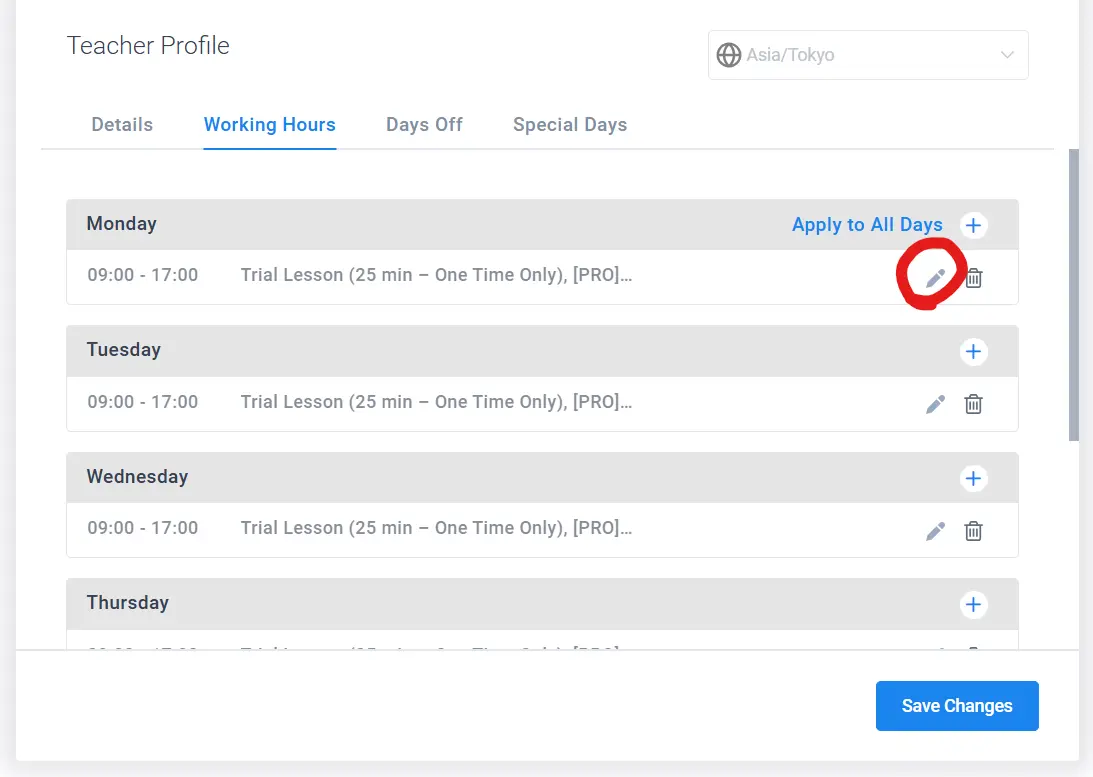Viewport: 1093px width, 777px height.
Task: Delete Tuesday's working hours entry
Action: pos(974,404)
